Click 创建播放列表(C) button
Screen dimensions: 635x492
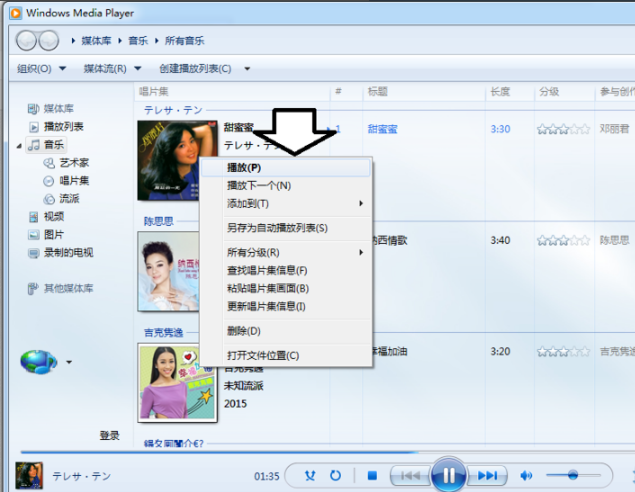click(195, 69)
